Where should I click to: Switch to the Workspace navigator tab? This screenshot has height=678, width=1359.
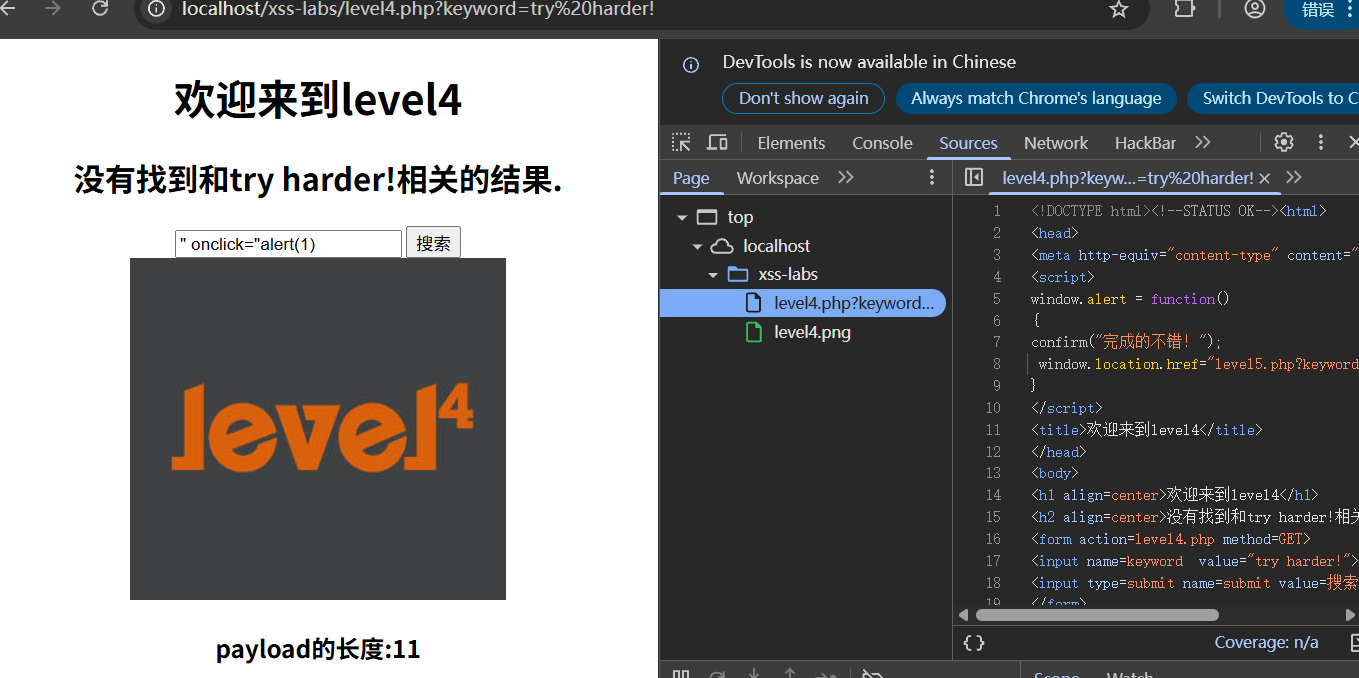[777, 178]
